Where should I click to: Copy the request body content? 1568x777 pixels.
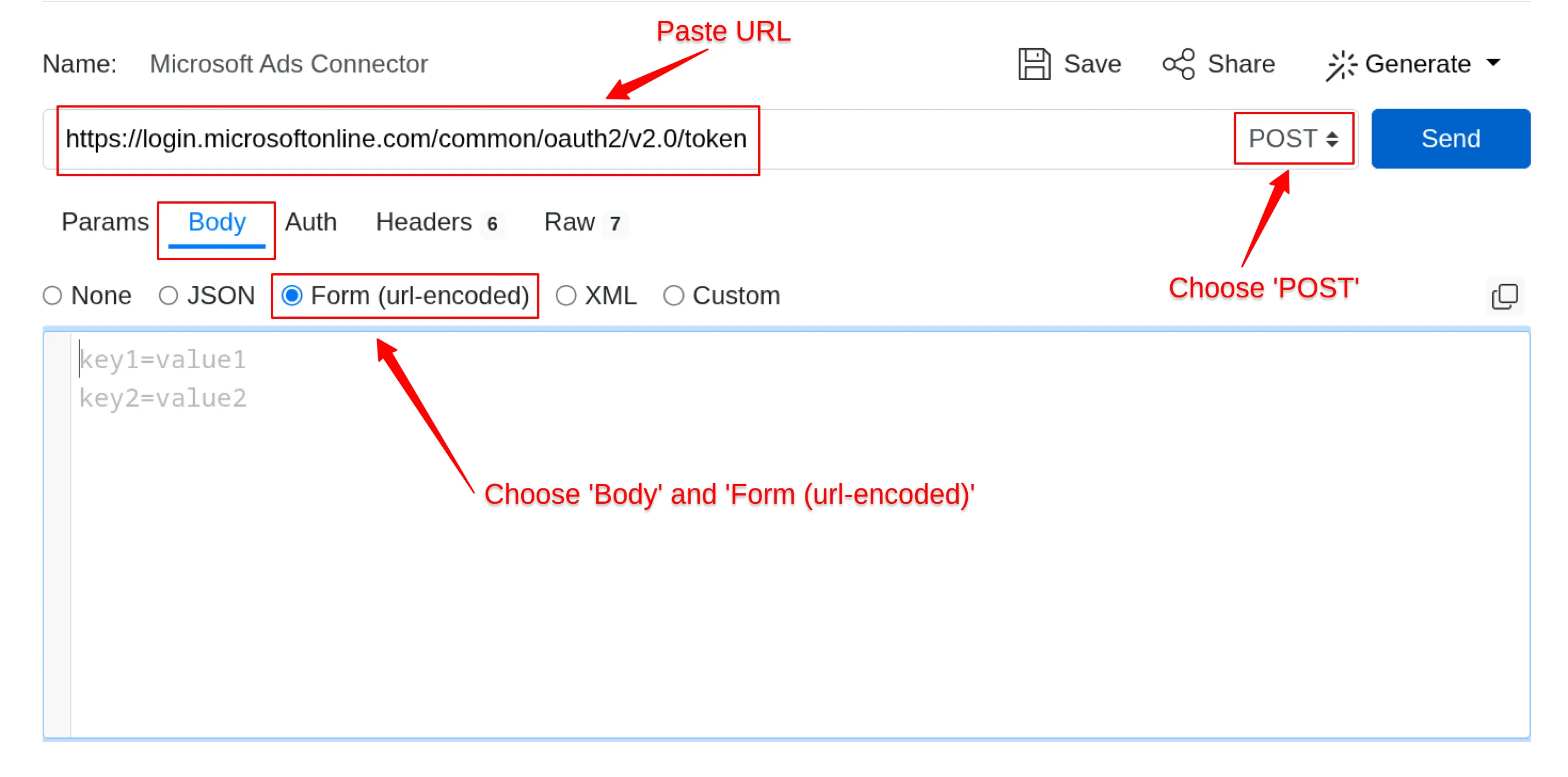coord(1504,296)
